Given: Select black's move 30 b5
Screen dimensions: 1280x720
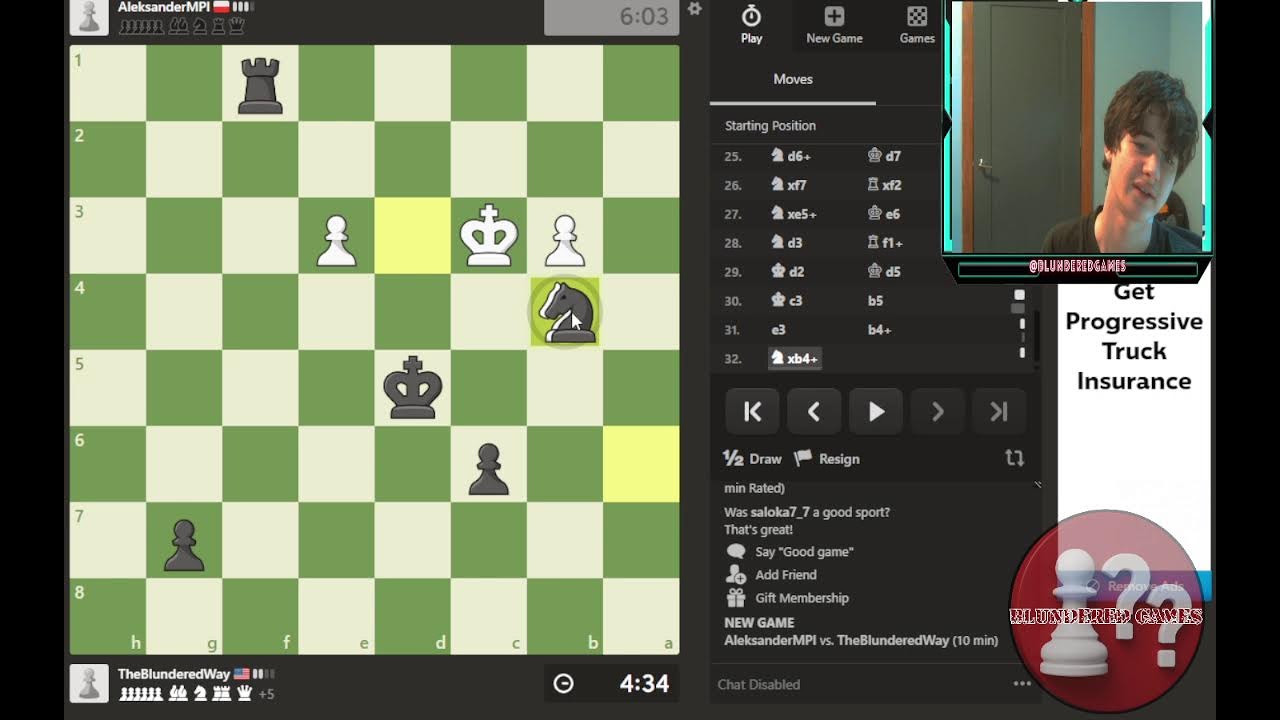Looking at the screenshot, I should pos(876,301).
